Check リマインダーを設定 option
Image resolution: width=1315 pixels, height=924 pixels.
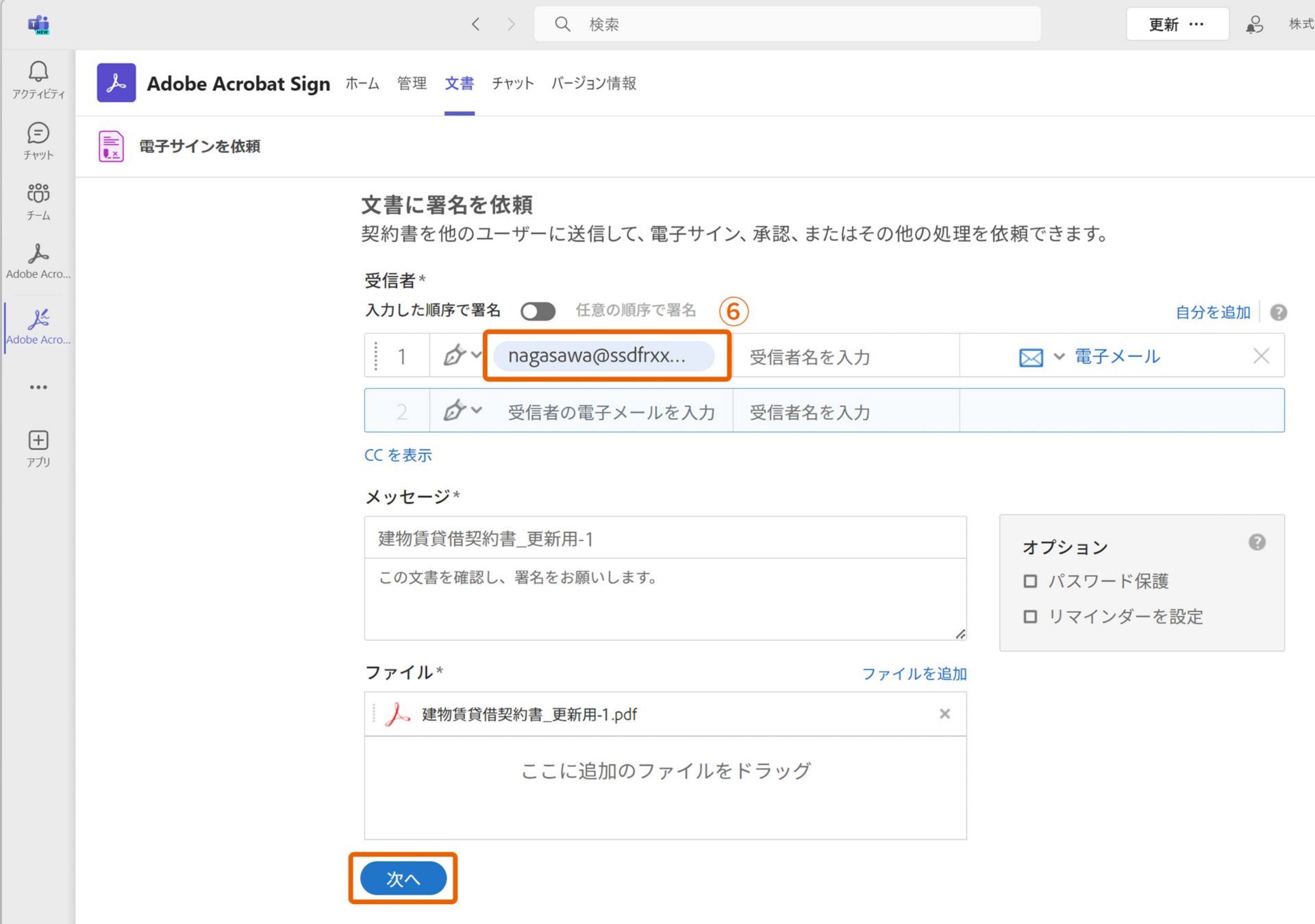(x=1030, y=616)
